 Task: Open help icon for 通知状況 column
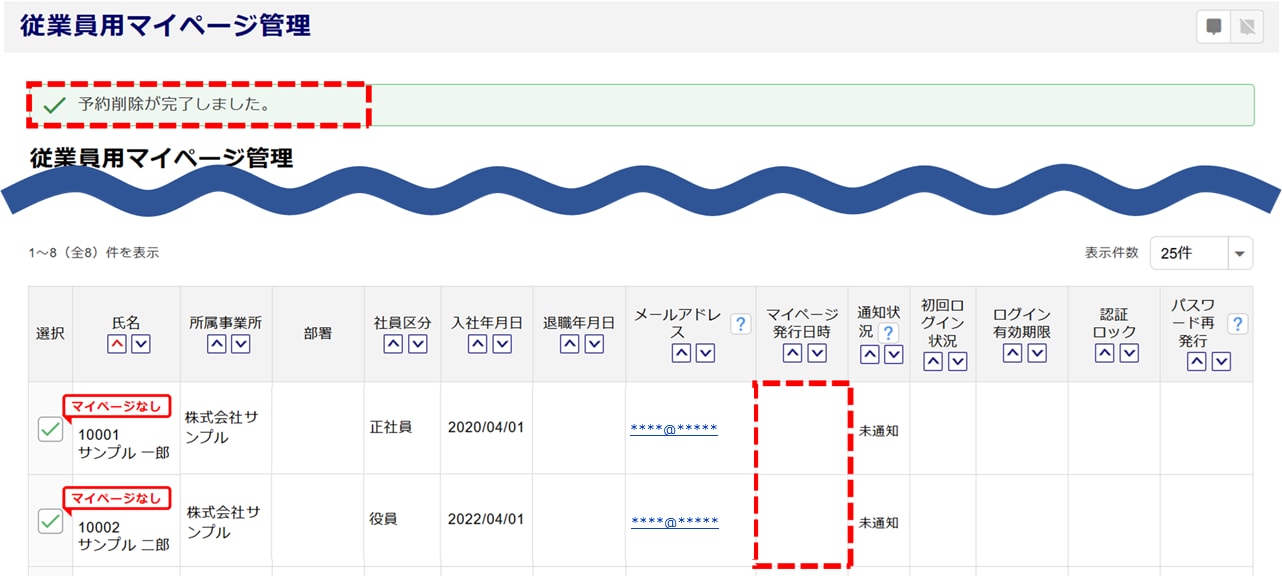[887, 332]
